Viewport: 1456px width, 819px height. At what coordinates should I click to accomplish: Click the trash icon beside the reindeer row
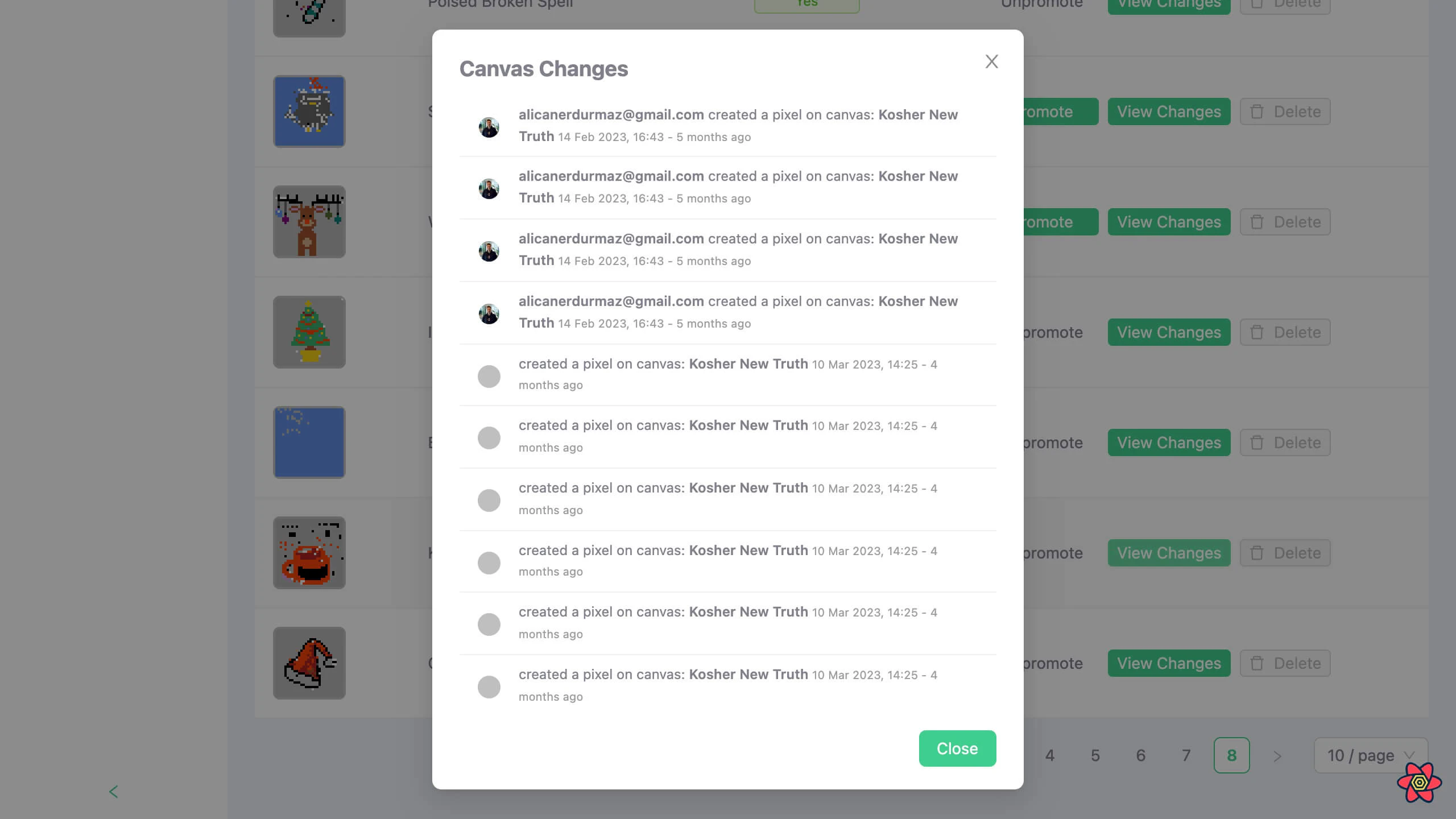pyautogui.click(x=1256, y=222)
